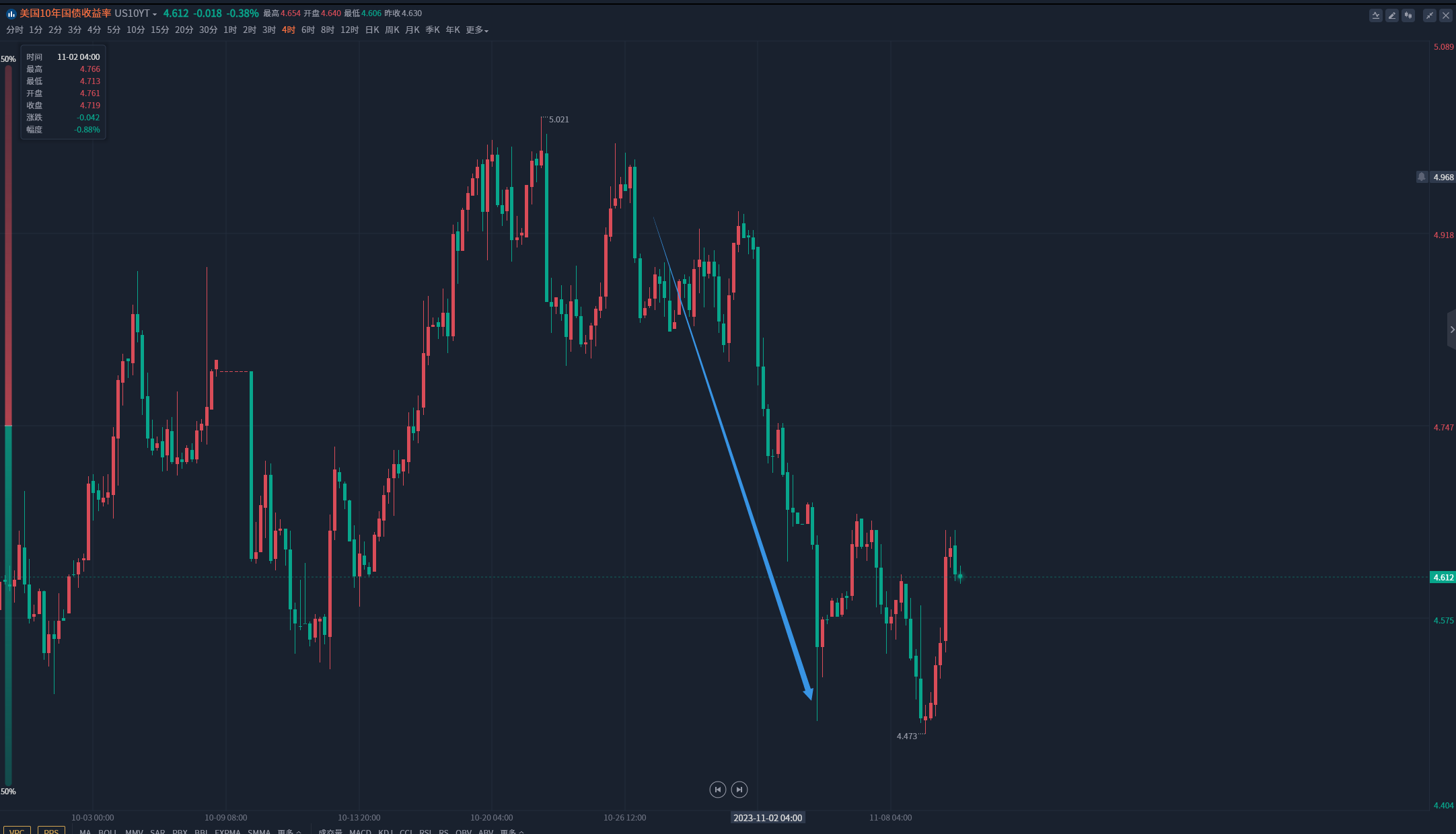Click the 4.612 current price label

click(1443, 577)
